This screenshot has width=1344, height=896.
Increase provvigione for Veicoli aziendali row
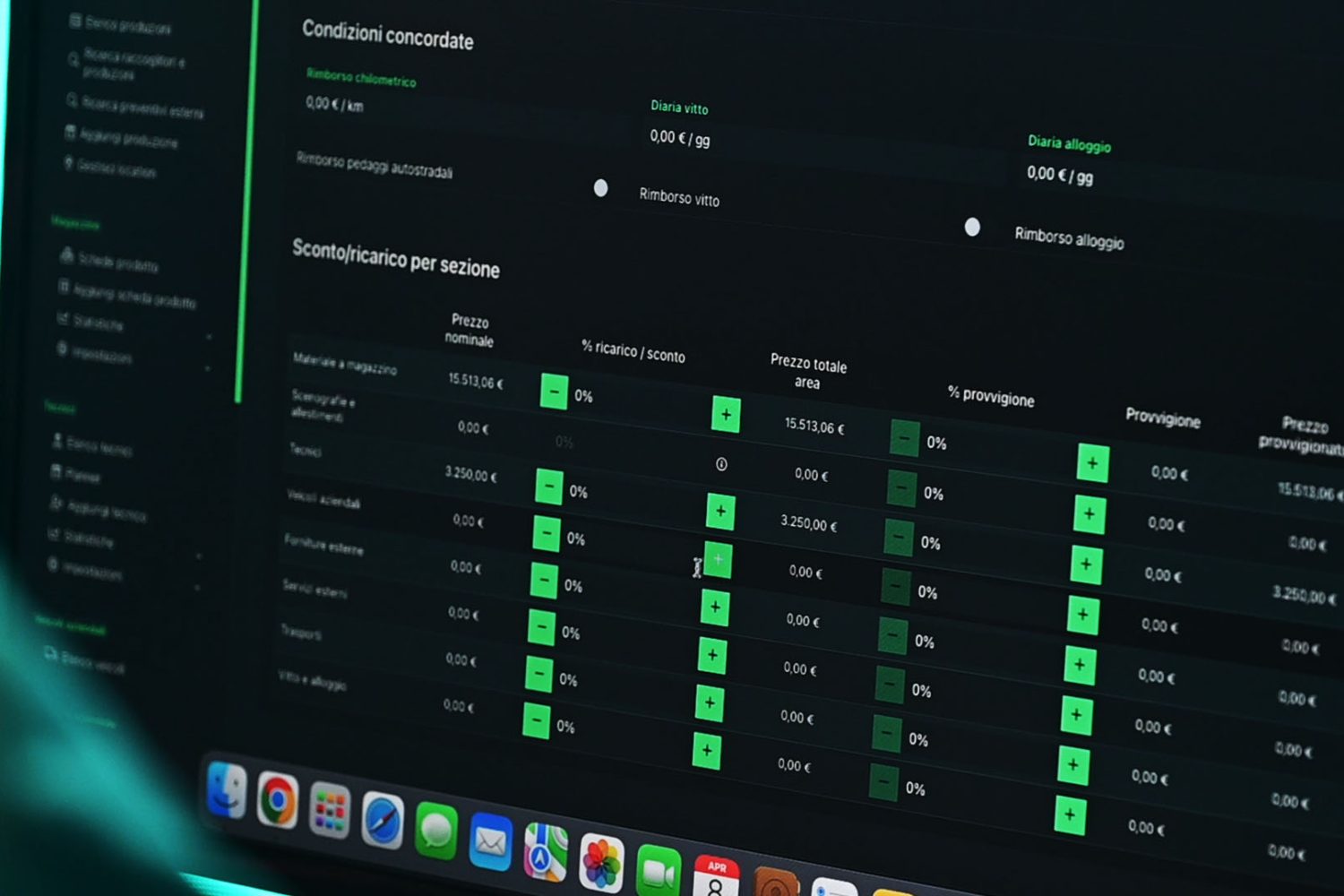click(x=1082, y=616)
